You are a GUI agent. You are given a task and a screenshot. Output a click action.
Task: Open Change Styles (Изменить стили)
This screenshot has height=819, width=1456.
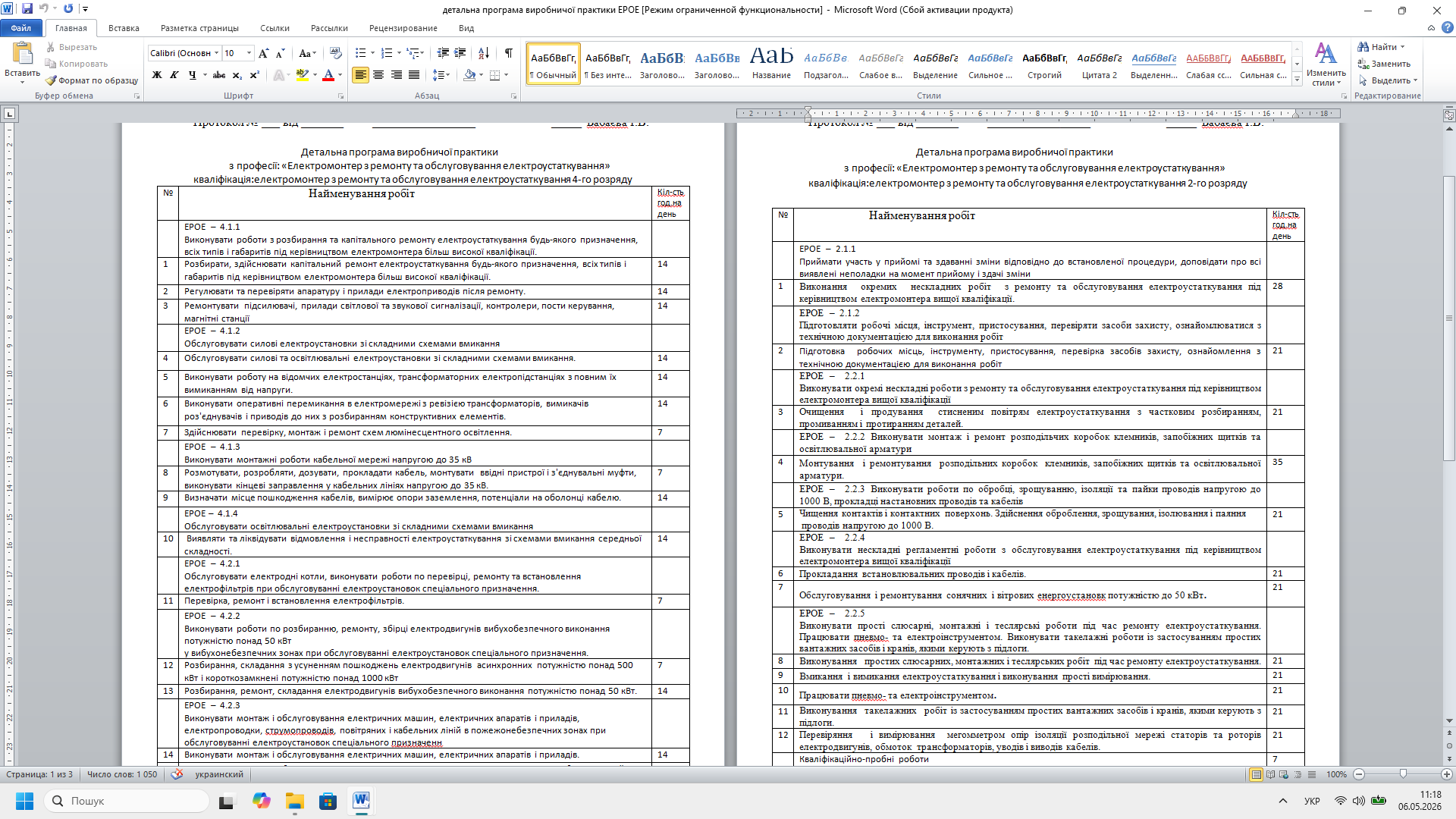pos(1326,64)
